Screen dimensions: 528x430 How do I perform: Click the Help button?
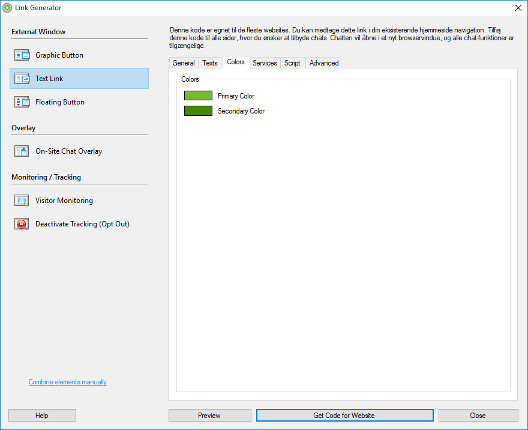[42, 416]
